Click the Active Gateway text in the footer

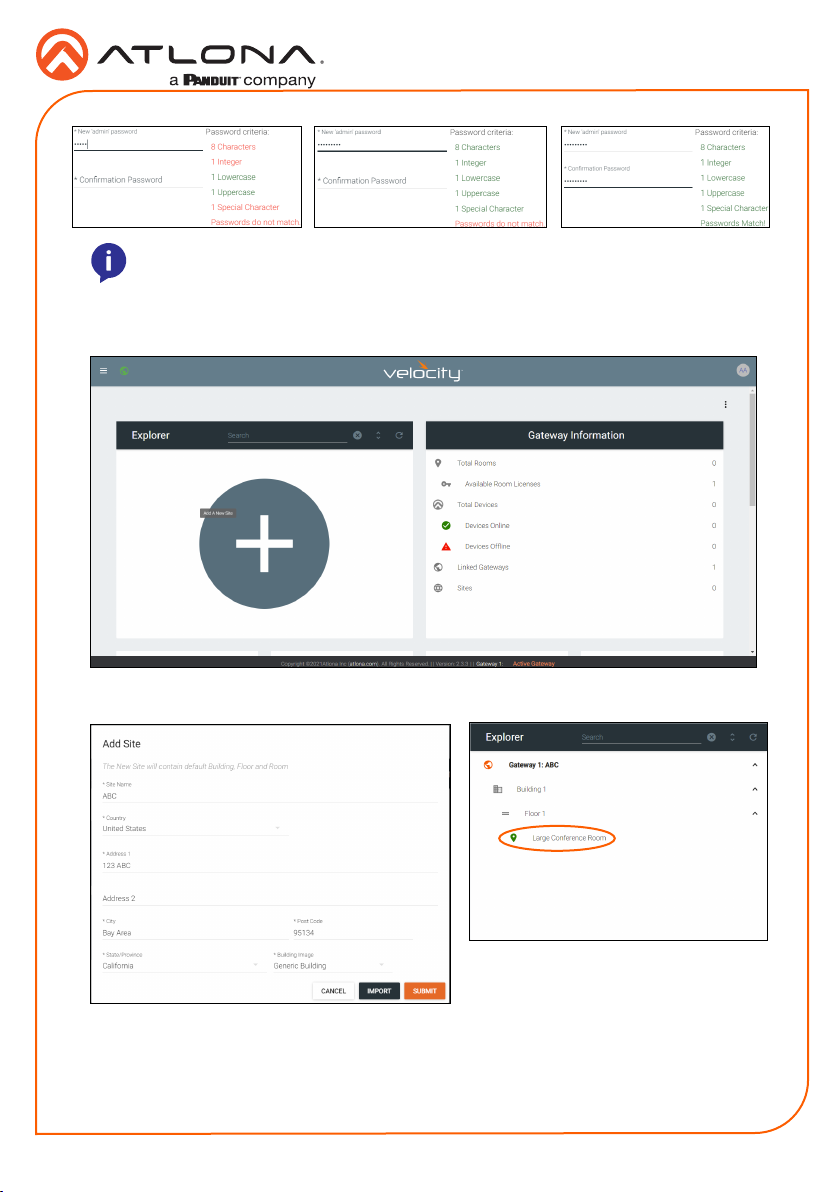pos(534,664)
